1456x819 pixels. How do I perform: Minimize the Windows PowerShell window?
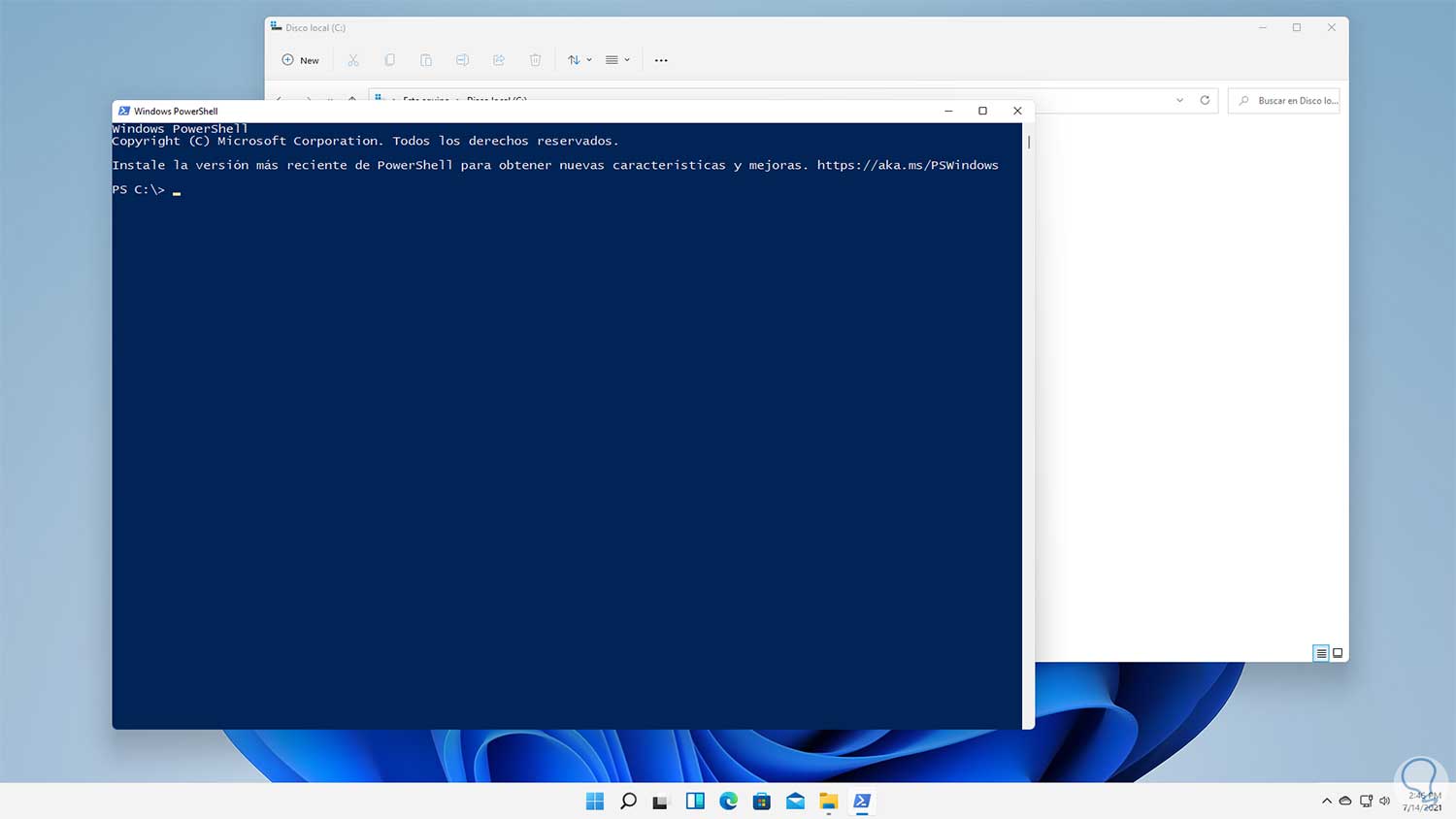(x=948, y=111)
